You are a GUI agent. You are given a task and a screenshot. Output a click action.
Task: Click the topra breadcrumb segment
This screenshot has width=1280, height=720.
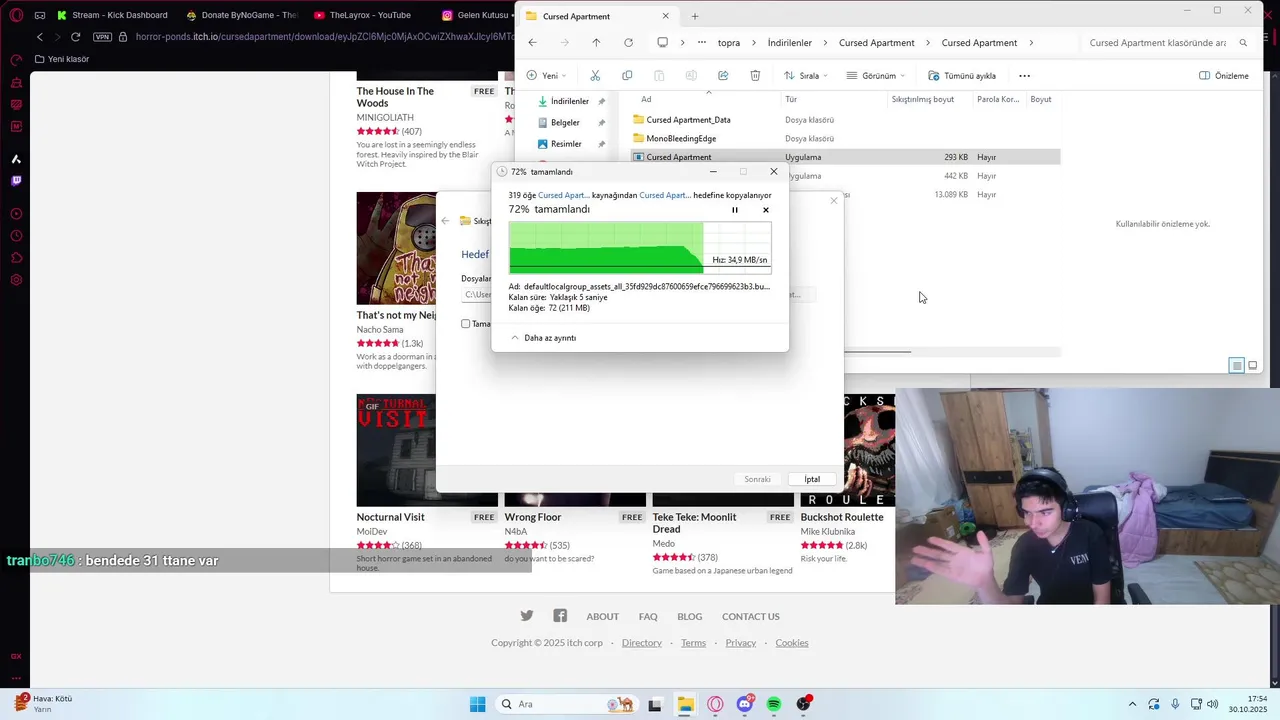(729, 43)
